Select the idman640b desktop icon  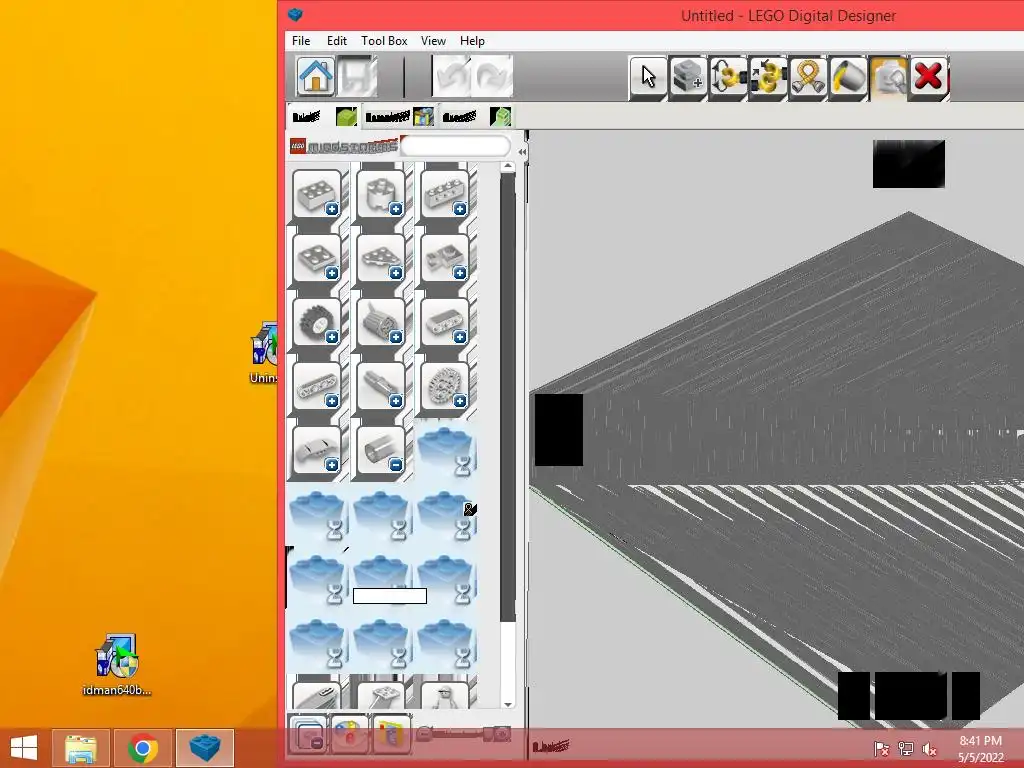tap(117, 664)
